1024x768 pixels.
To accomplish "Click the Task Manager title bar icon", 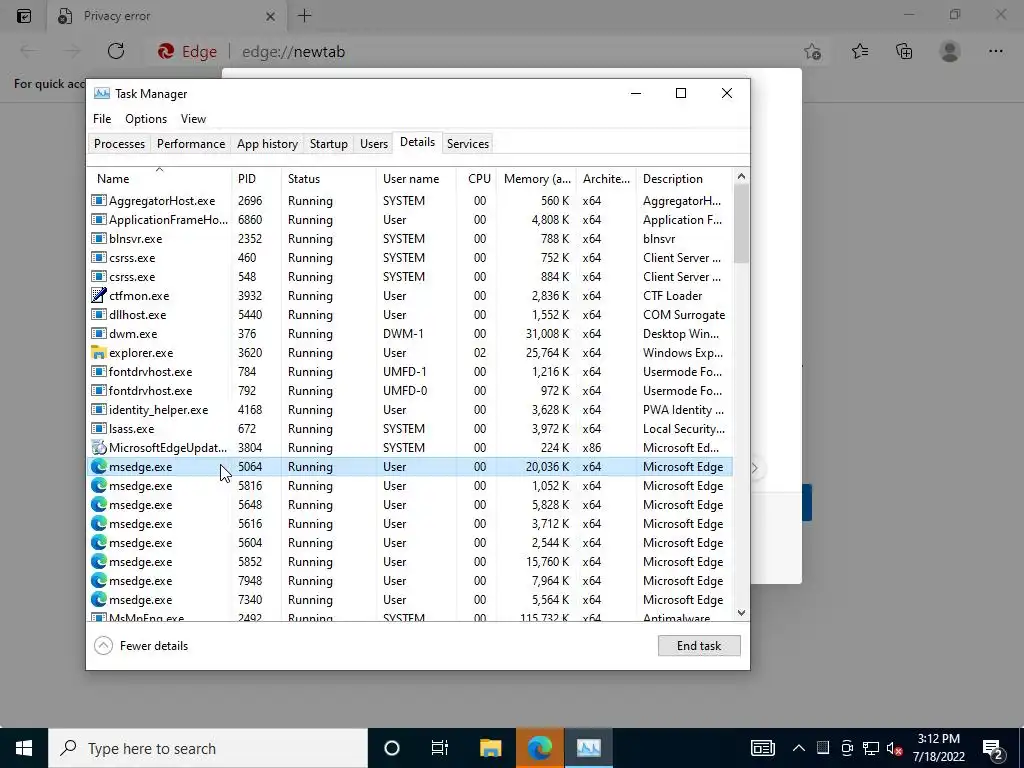I will [x=102, y=93].
